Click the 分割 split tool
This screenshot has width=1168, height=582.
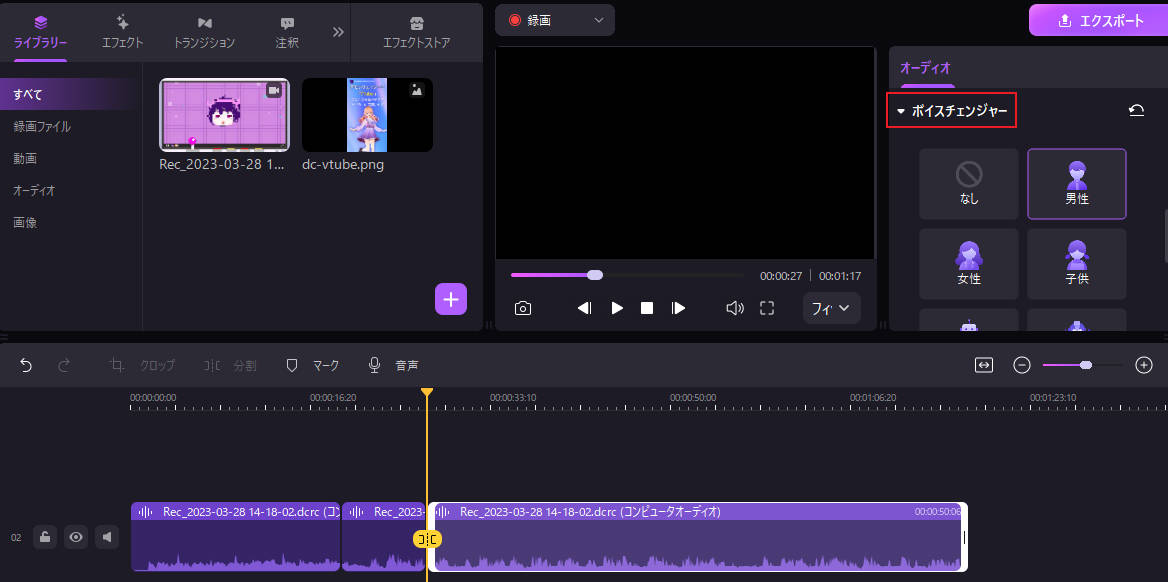[x=229, y=365]
